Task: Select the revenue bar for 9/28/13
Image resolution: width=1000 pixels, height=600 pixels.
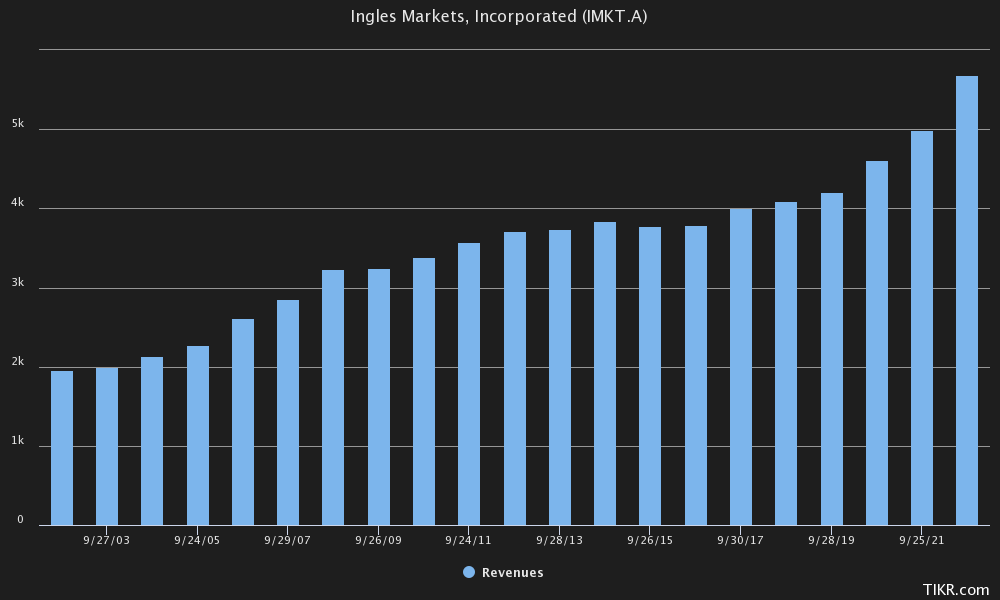Action: 560,377
